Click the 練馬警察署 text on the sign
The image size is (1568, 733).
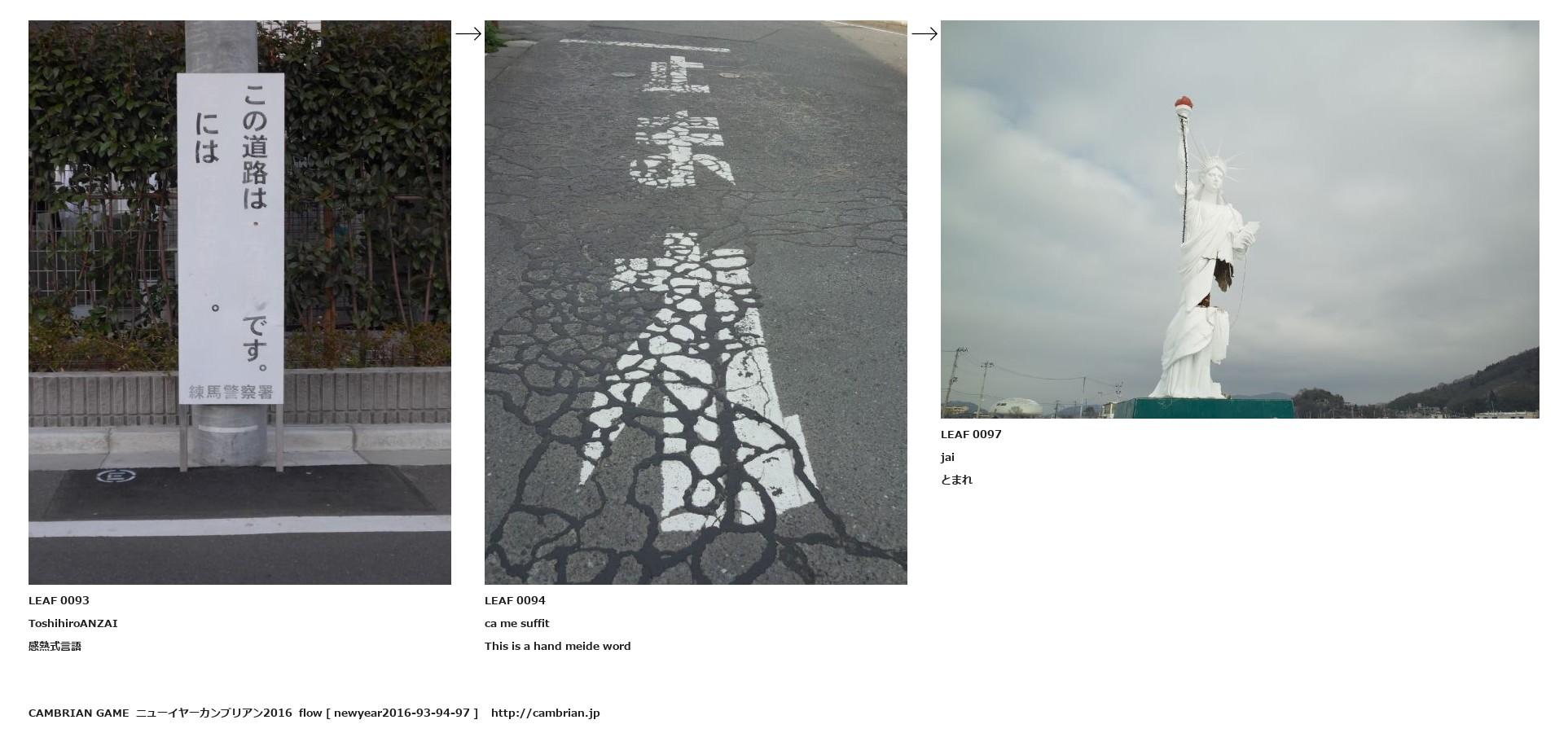[231, 392]
